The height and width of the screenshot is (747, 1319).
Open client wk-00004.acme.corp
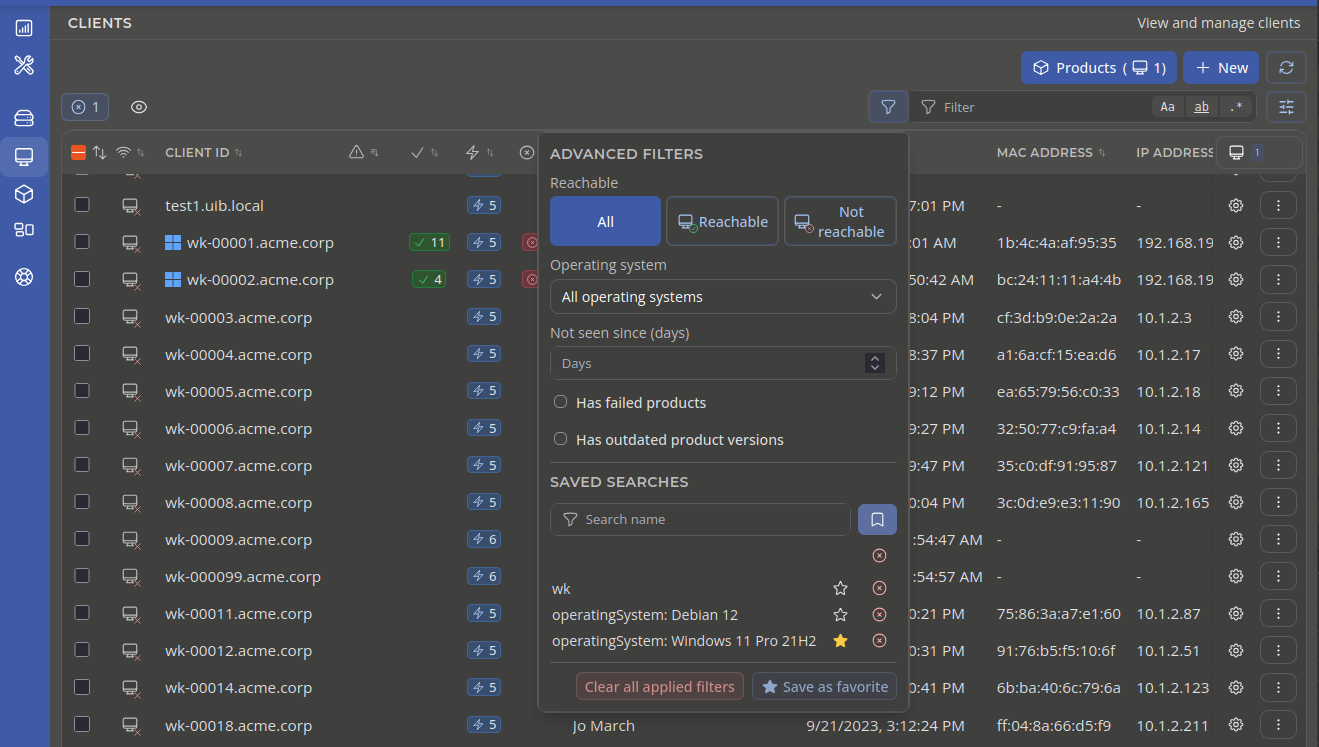pyautogui.click(x=238, y=354)
